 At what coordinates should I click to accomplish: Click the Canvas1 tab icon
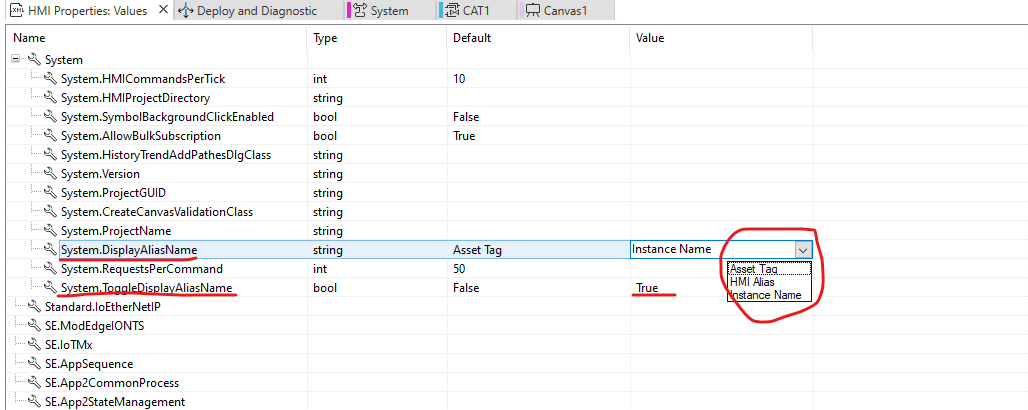point(532,10)
